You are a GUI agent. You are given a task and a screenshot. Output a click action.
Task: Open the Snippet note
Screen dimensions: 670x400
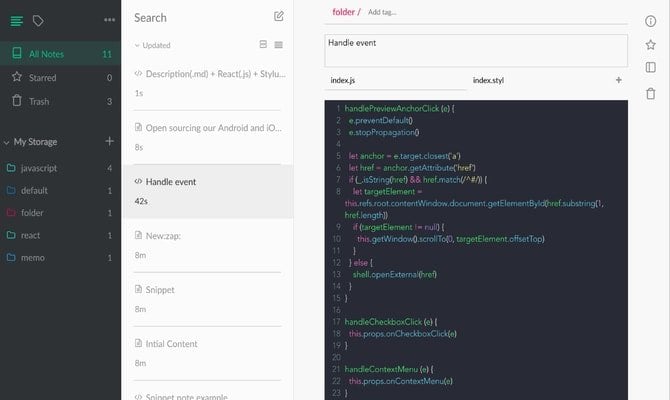coord(208,299)
